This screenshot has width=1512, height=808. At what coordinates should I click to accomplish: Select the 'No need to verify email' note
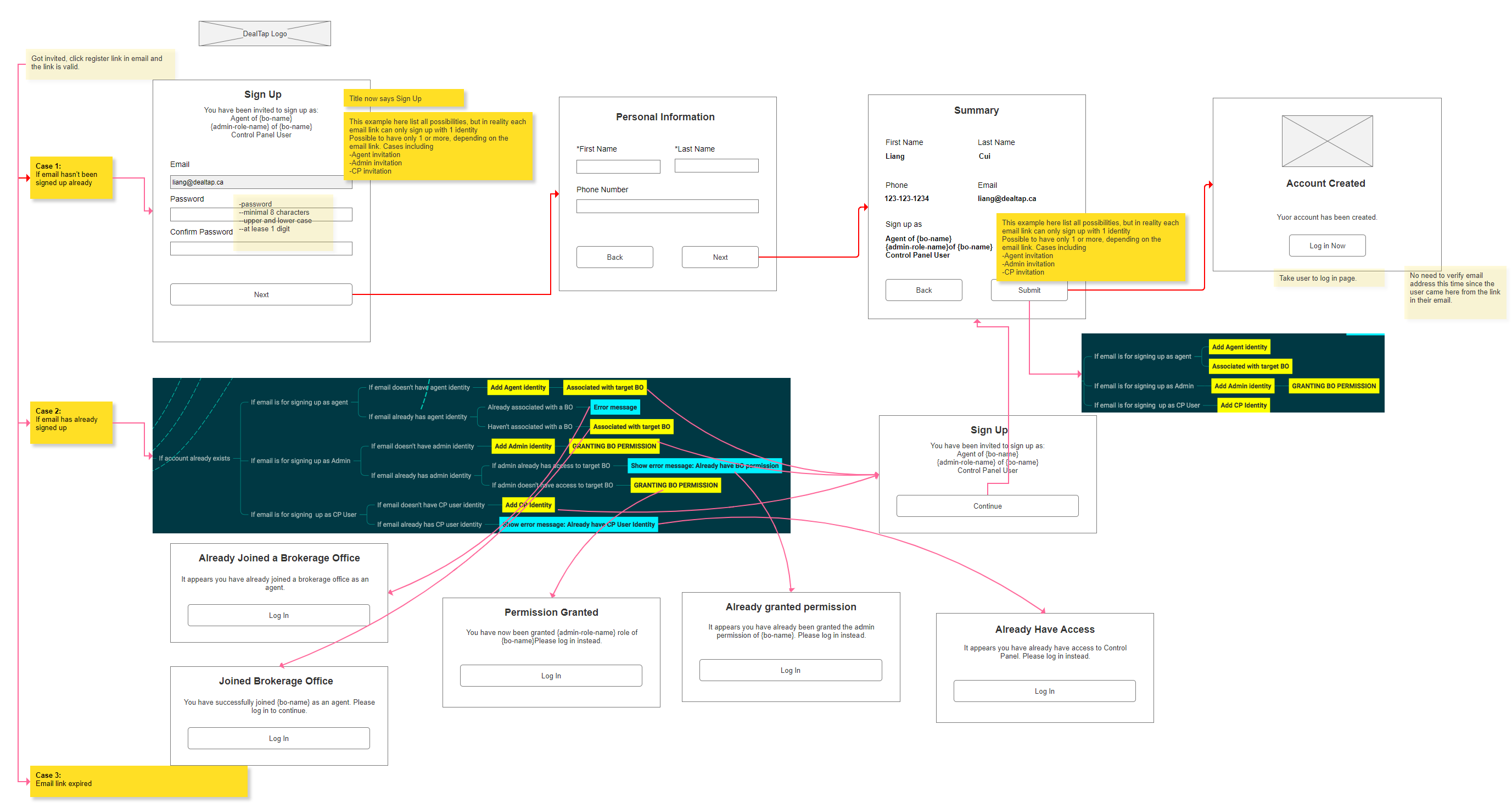pyautogui.click(x=1455, y=292)
